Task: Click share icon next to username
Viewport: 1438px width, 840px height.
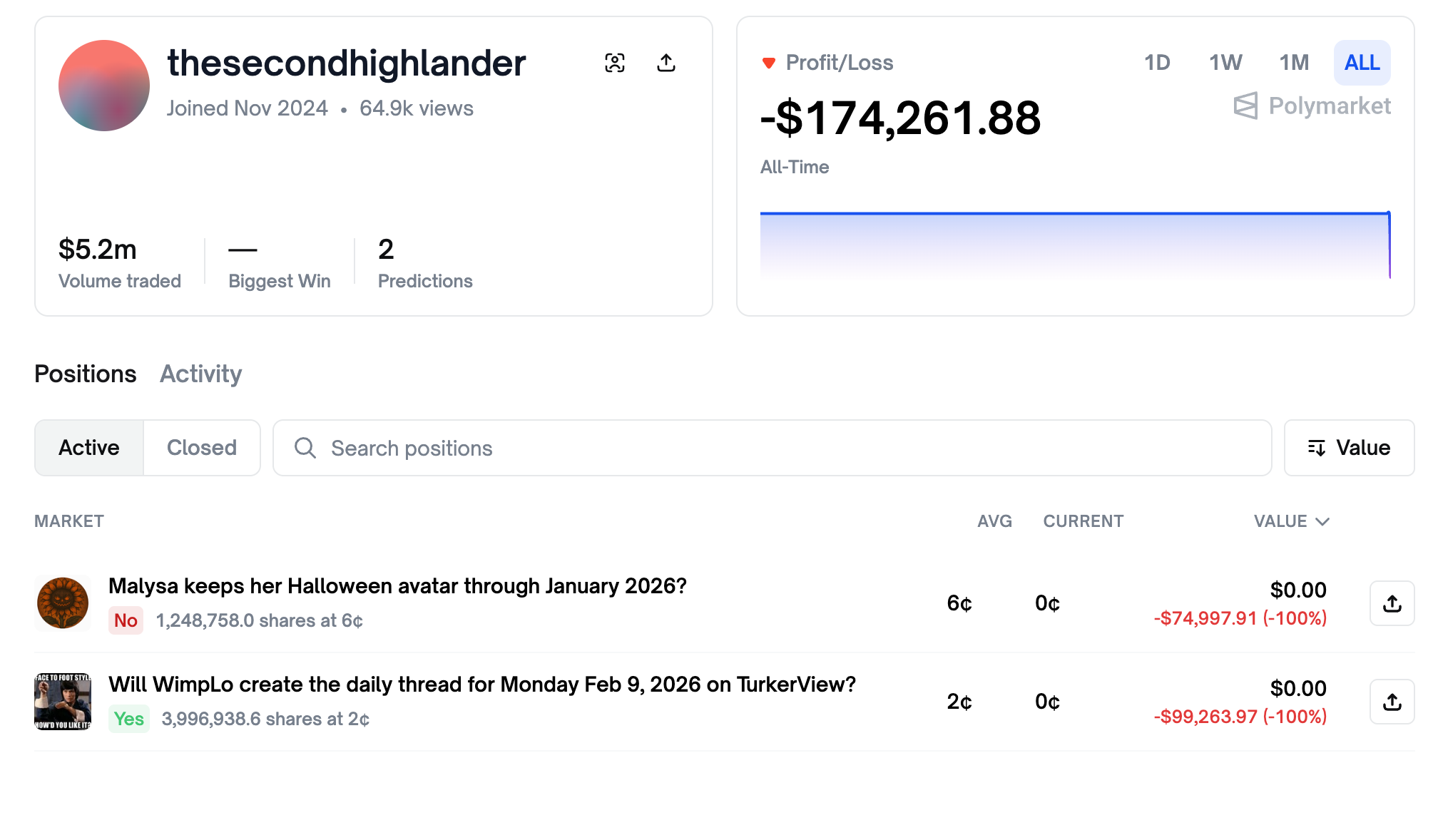Action: (x=666, y=63)
